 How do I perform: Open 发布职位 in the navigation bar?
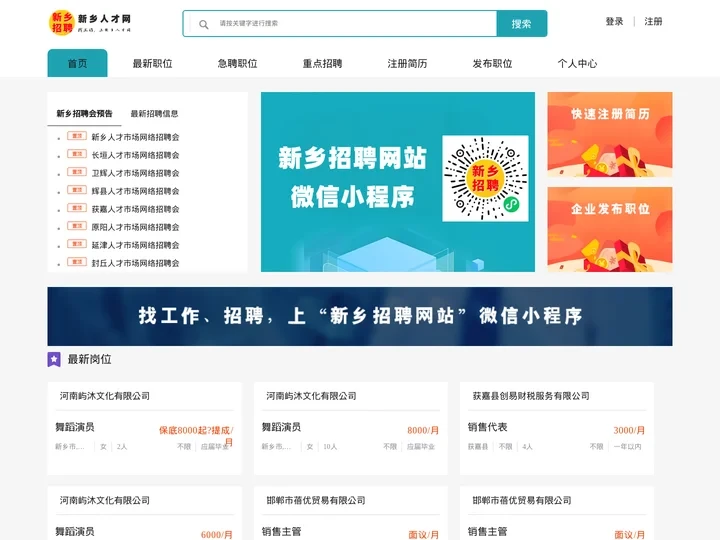click(x=492, y=63)
